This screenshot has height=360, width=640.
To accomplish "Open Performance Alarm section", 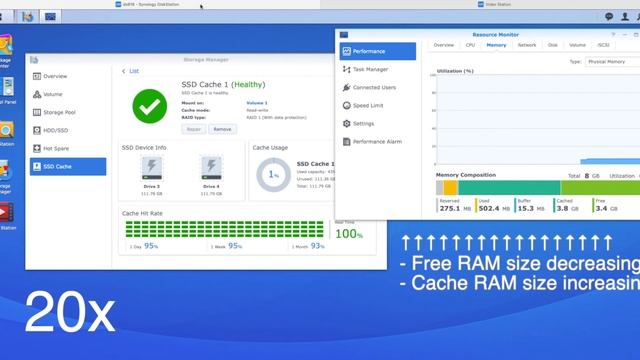I will 378,142.
